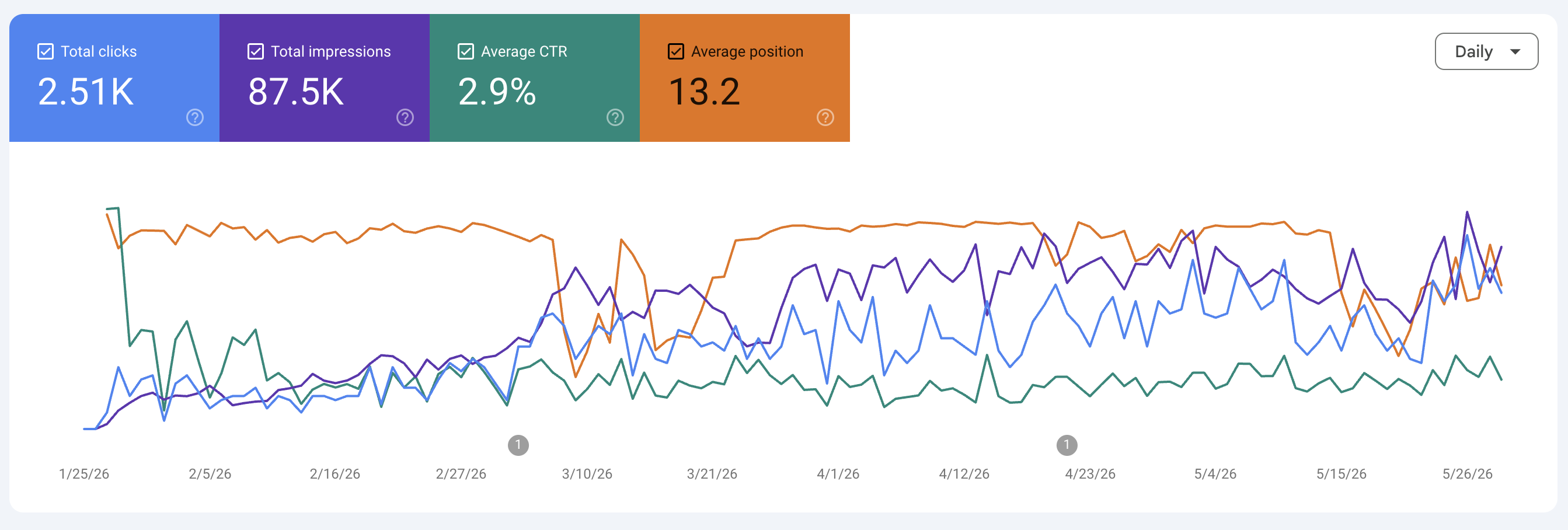The height and width of the screenshot is (530, 1568).
Task: Click the 13.2 average position value
Action: coord(704,92)
